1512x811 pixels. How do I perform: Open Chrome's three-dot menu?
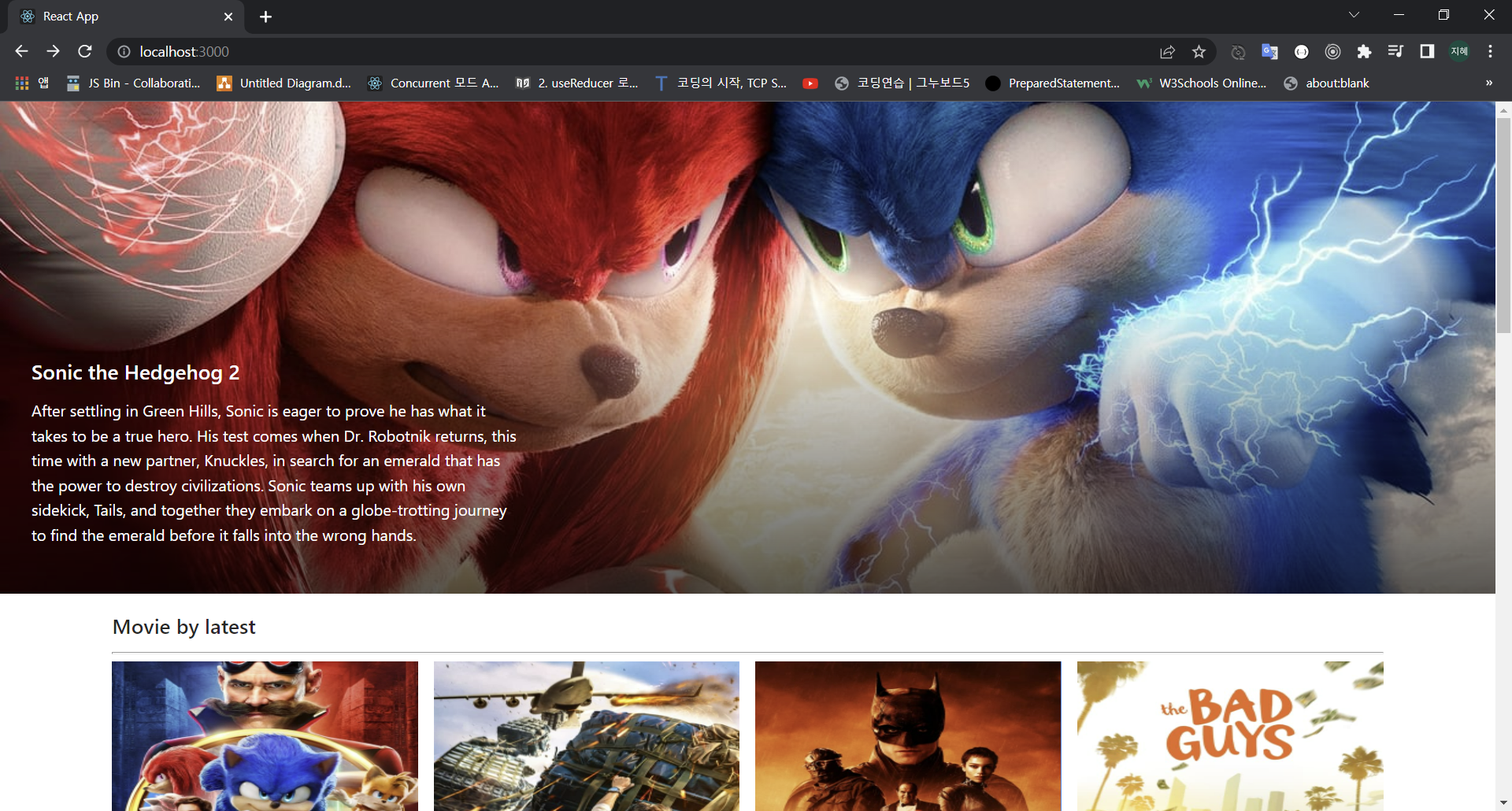pos(1490,51)
